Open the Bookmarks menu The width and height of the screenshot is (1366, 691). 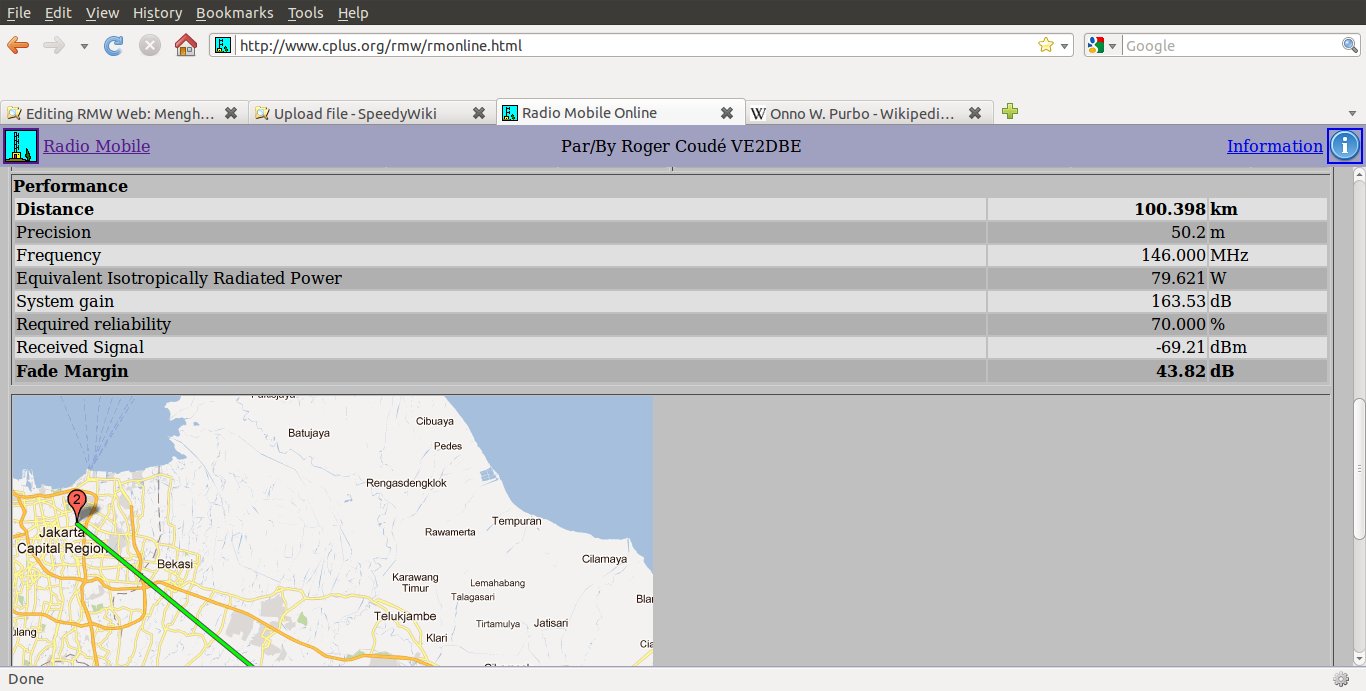234,13
